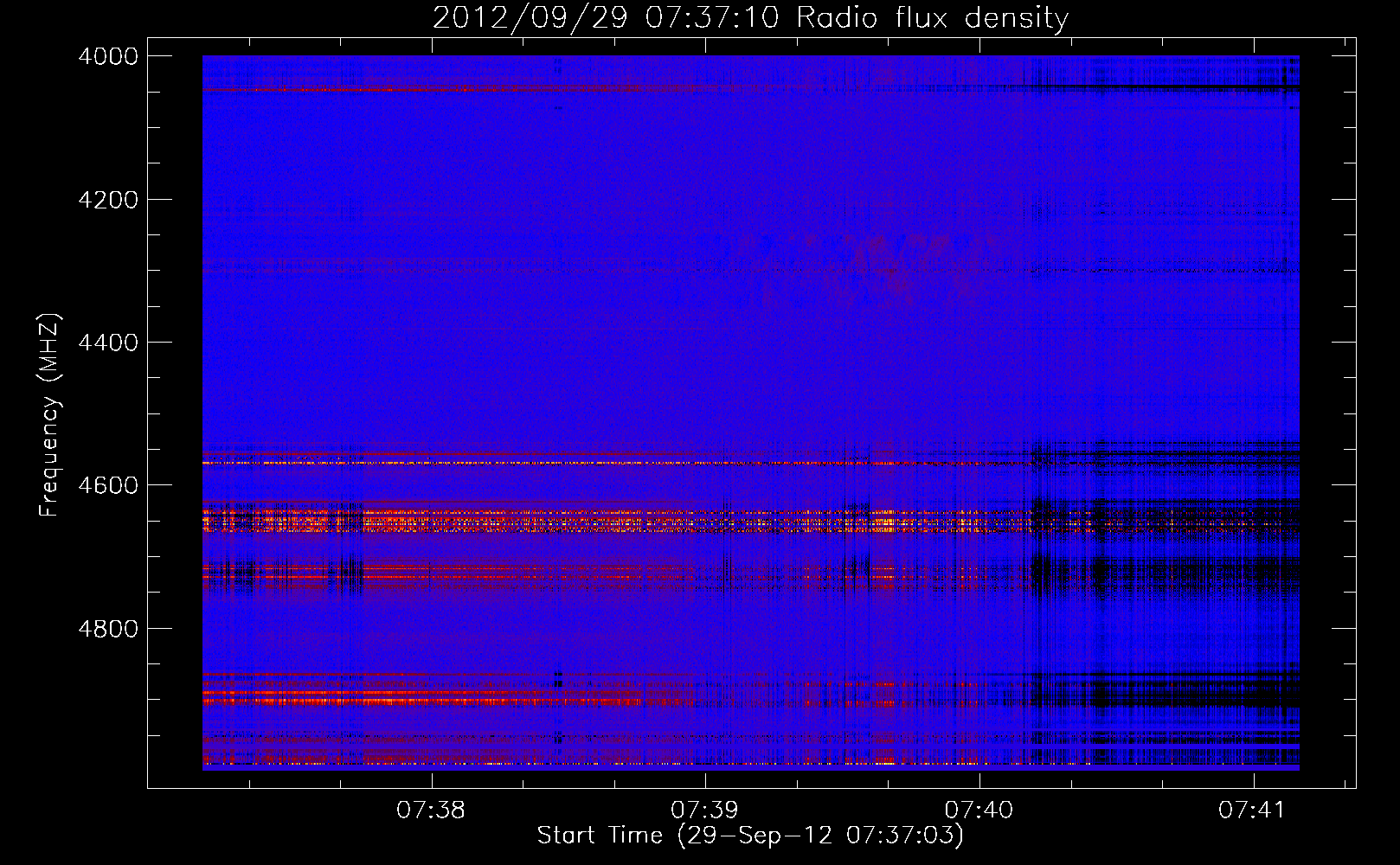The width and height of the screenshot is (1400, 865).
Task: Click the '07:40' time axis label
Action: click(979, 811)
